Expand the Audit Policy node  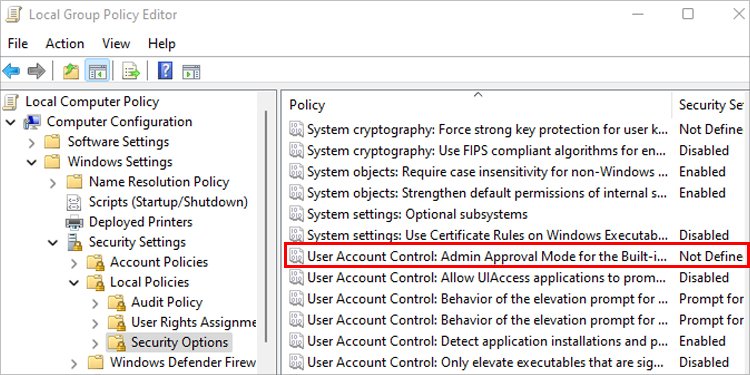click(95, 303)
